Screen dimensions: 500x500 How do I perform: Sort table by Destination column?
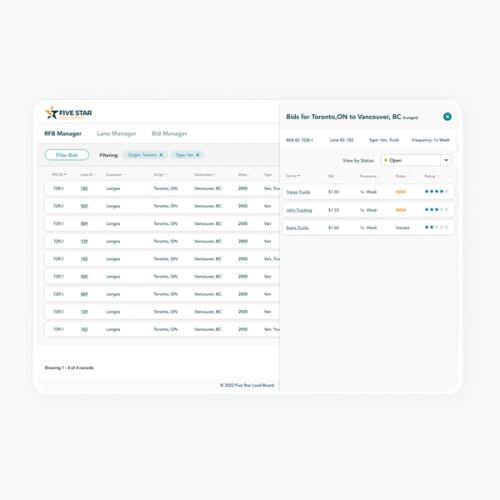point(205,174)
